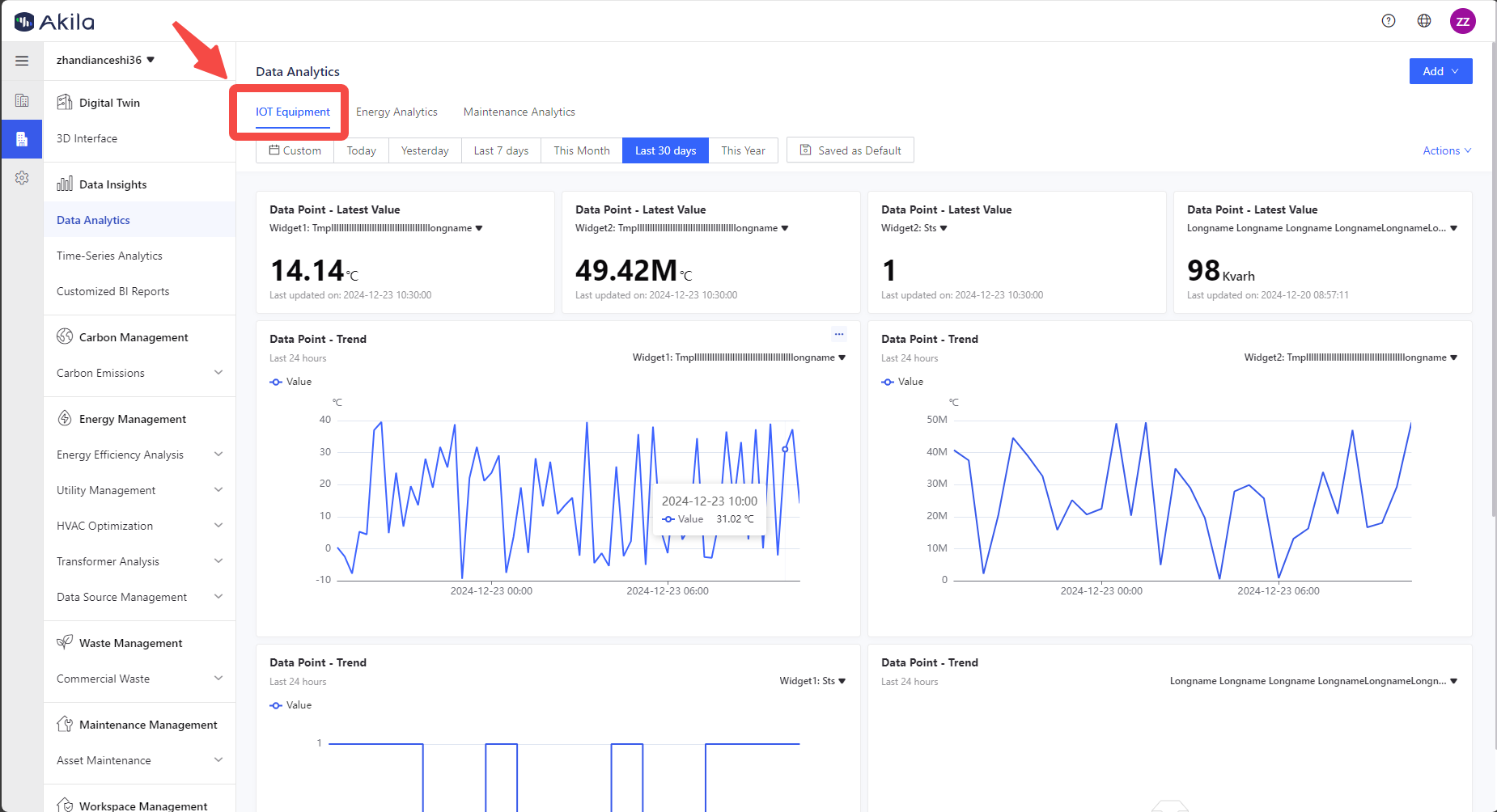Image resolution: width=1497 pixels, height=812 pixels.
Task: Click the Digital Twin section icon
Action: (x=65, y=102)
